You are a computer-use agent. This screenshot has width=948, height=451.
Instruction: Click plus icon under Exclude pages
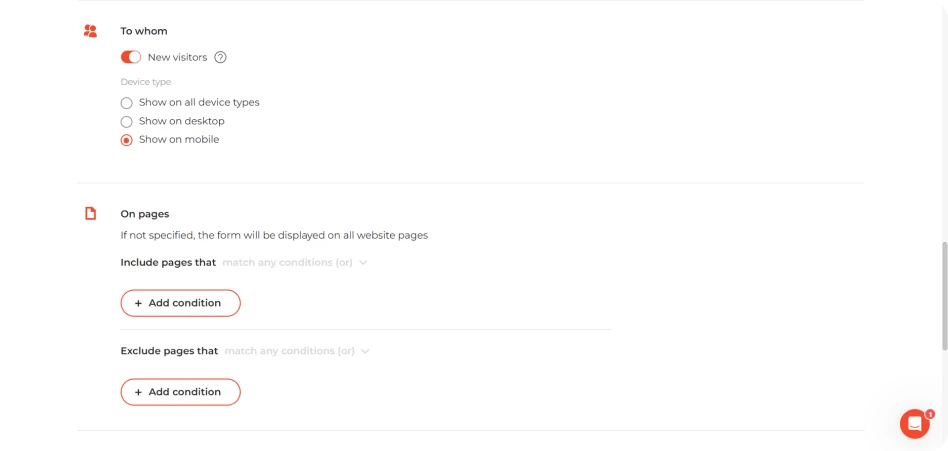pyautogui.click(x=138, y=392)
